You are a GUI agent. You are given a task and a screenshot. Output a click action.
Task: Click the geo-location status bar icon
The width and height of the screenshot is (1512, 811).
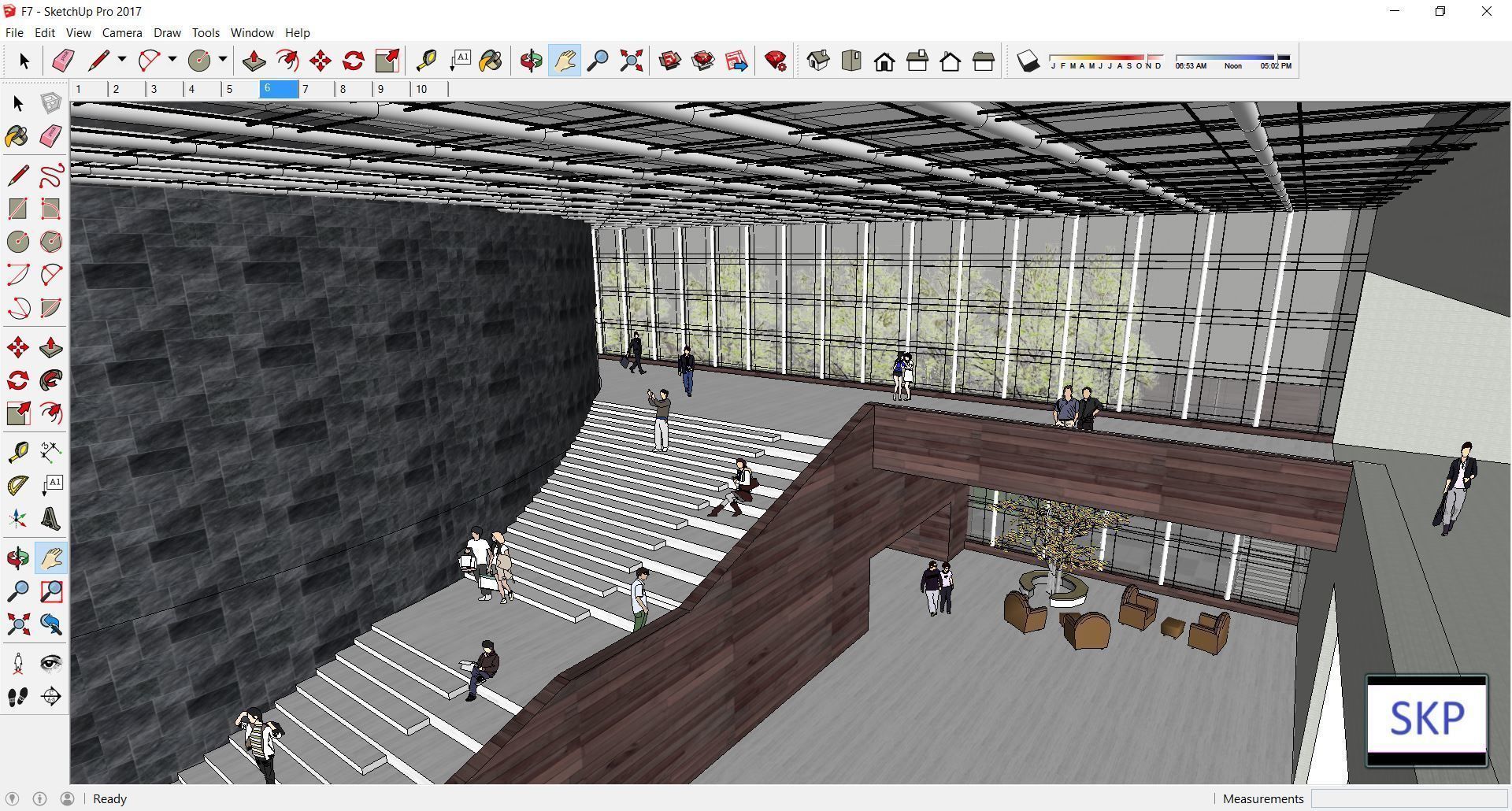point(13,798)
